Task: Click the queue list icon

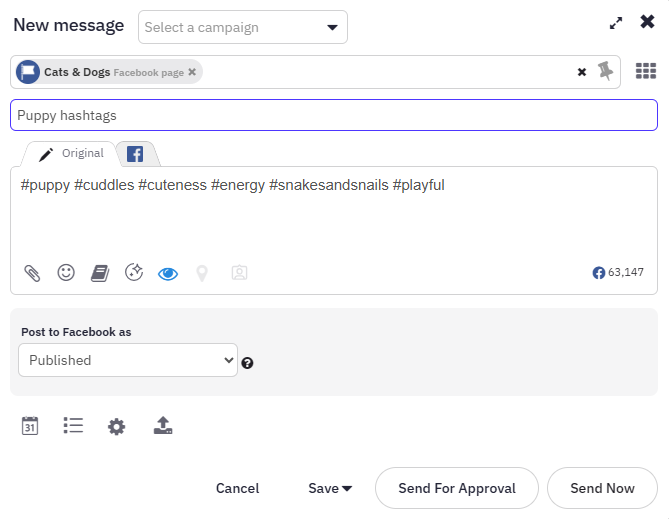Action: tap(73, 426)
